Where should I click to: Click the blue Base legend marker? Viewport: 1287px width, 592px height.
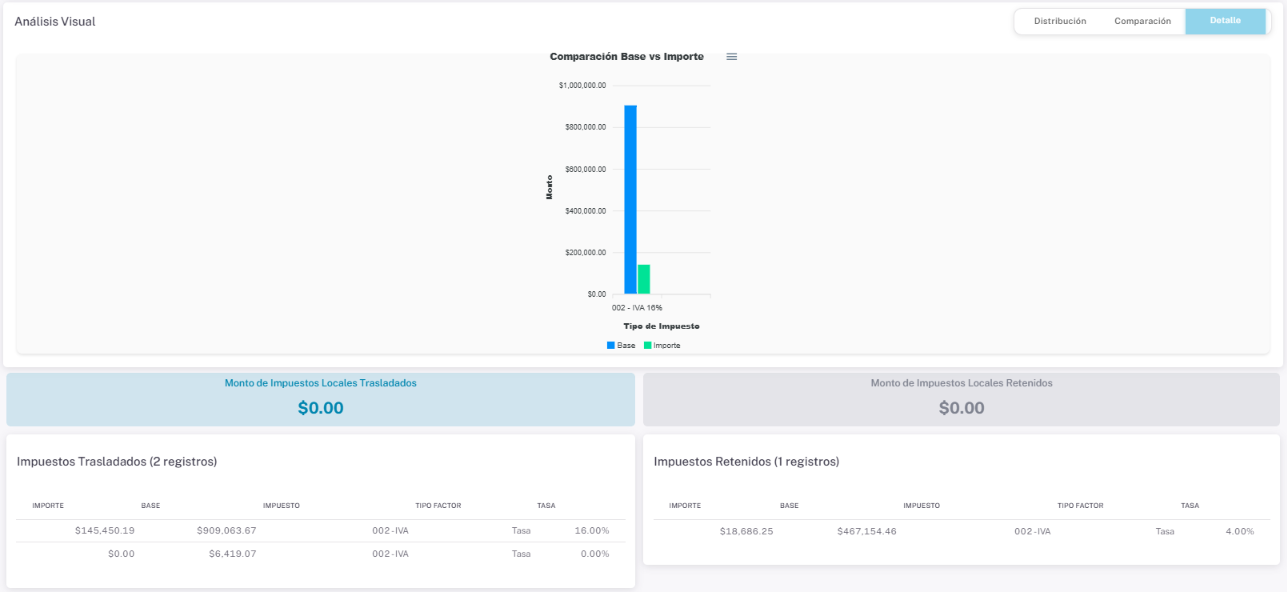coord(611,345)
